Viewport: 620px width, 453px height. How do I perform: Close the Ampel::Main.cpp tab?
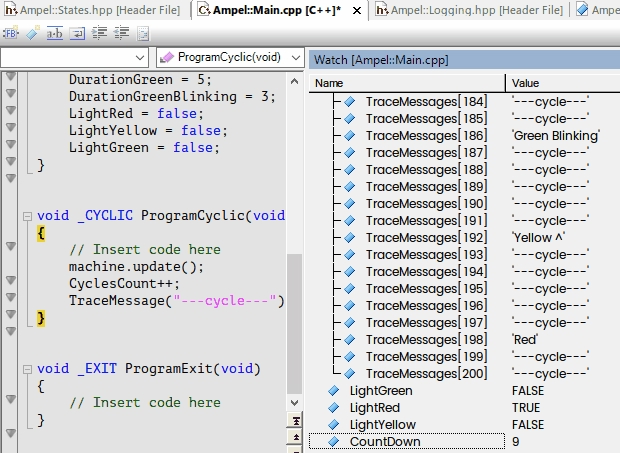(357, 11)
